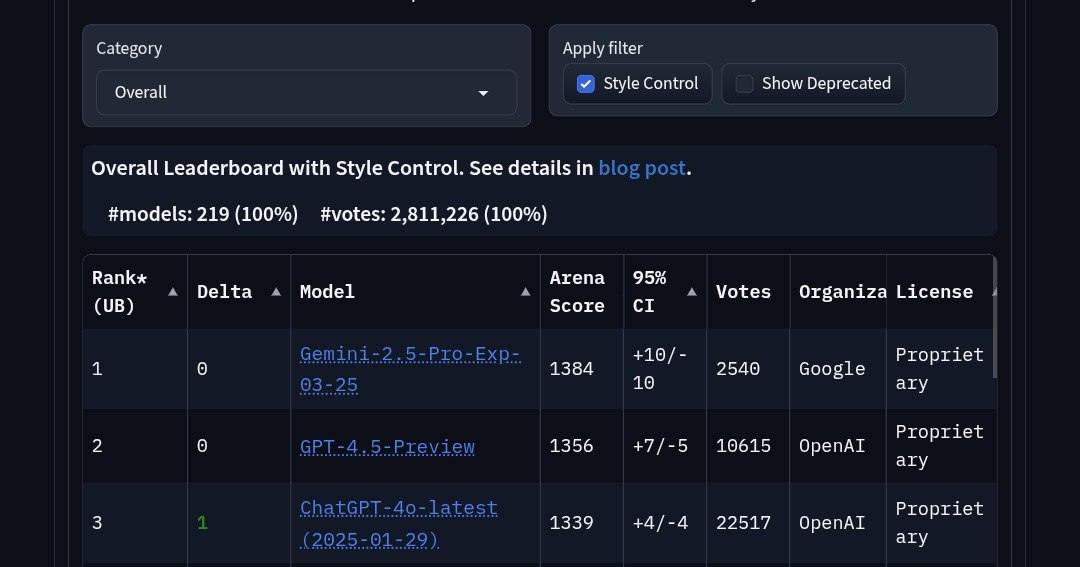Click the OpenAI cell in GPT-4.5-Preview row
This screenshot has height=567, width=1080.
pos(838,446)
